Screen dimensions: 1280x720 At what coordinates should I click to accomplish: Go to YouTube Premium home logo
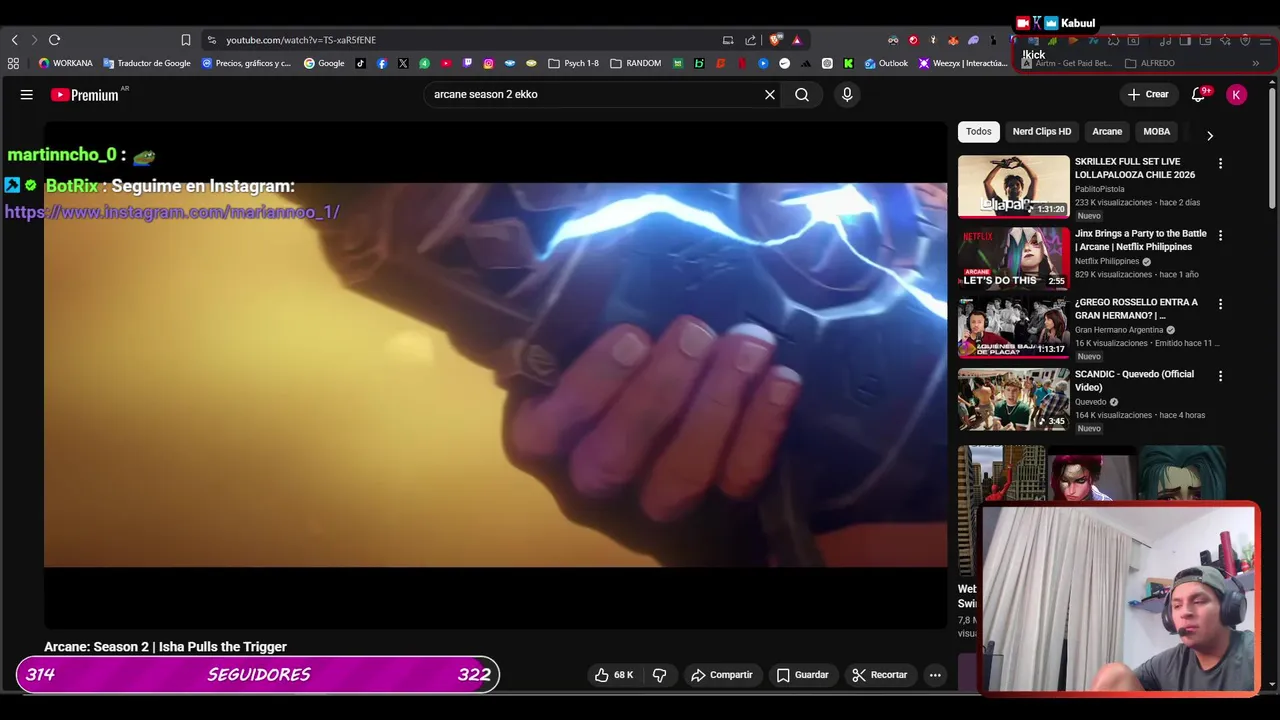pos(85,95)
